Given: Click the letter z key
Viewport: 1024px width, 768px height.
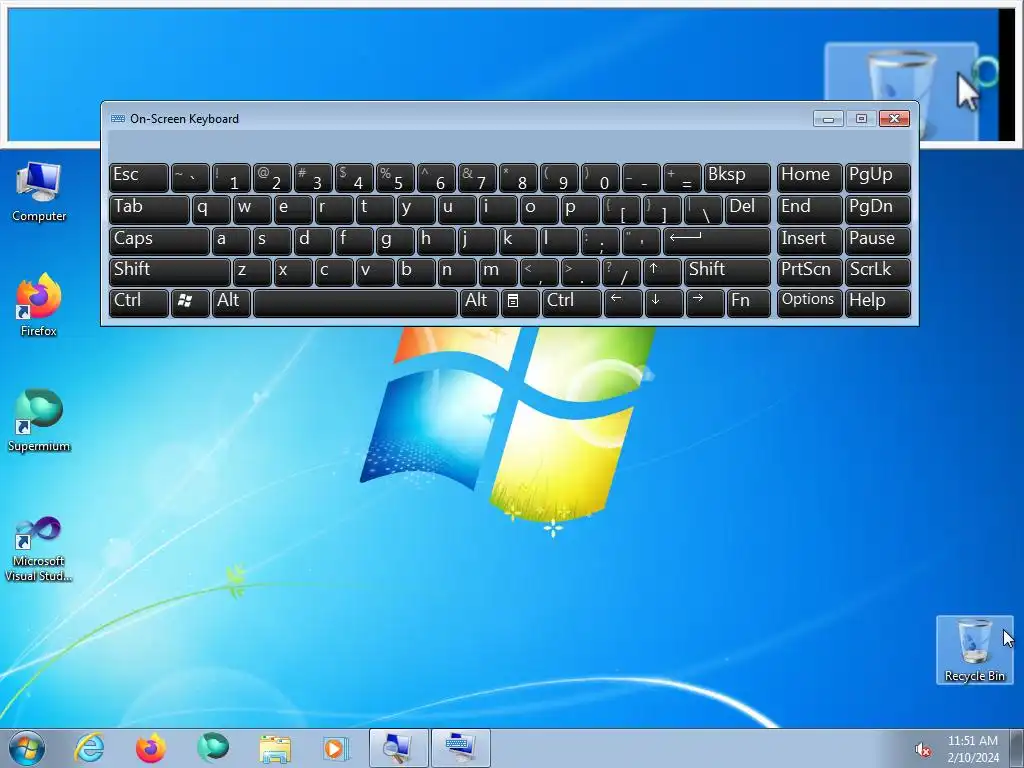Looking at the screenshot, I should coord(252,272).
